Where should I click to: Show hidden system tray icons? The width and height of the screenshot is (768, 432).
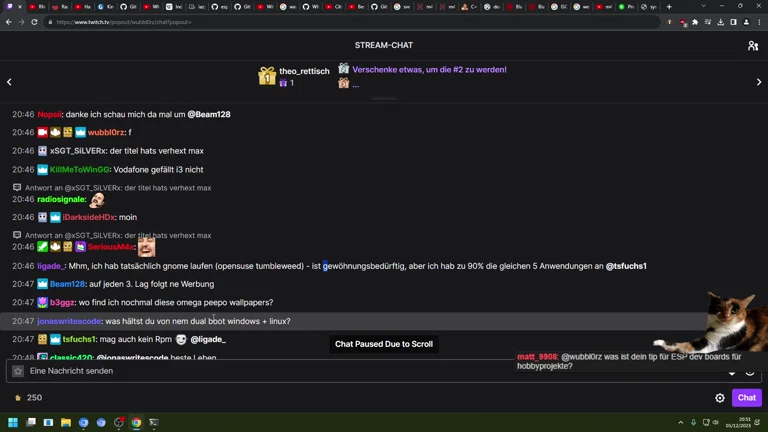tap(680, 422)
